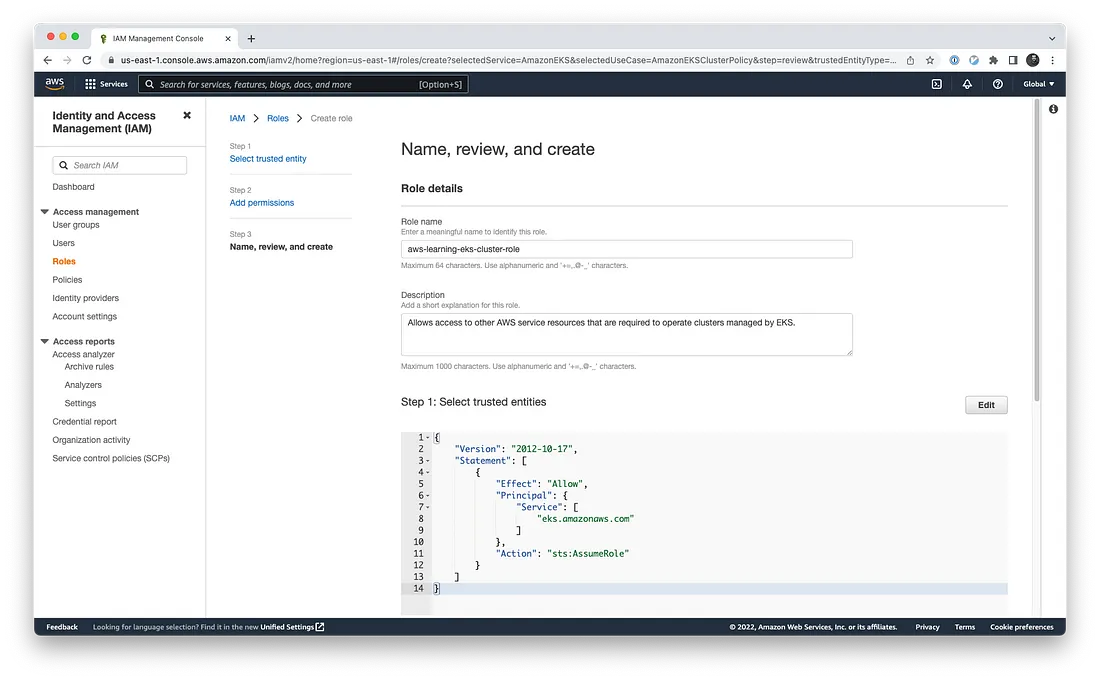Click the browser forward arrow

67,60
